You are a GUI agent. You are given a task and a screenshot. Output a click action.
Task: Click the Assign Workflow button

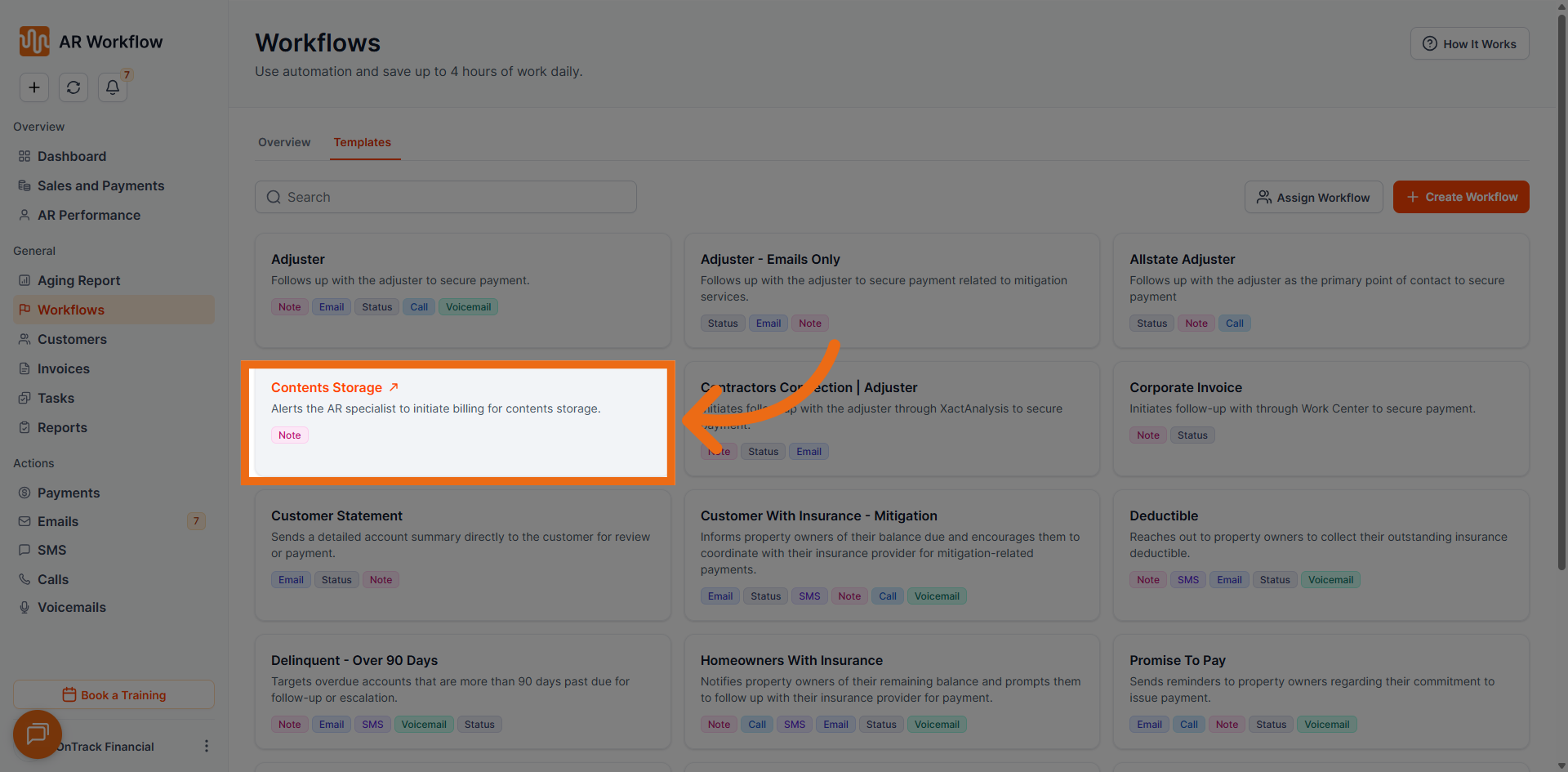click(1313, 197)
